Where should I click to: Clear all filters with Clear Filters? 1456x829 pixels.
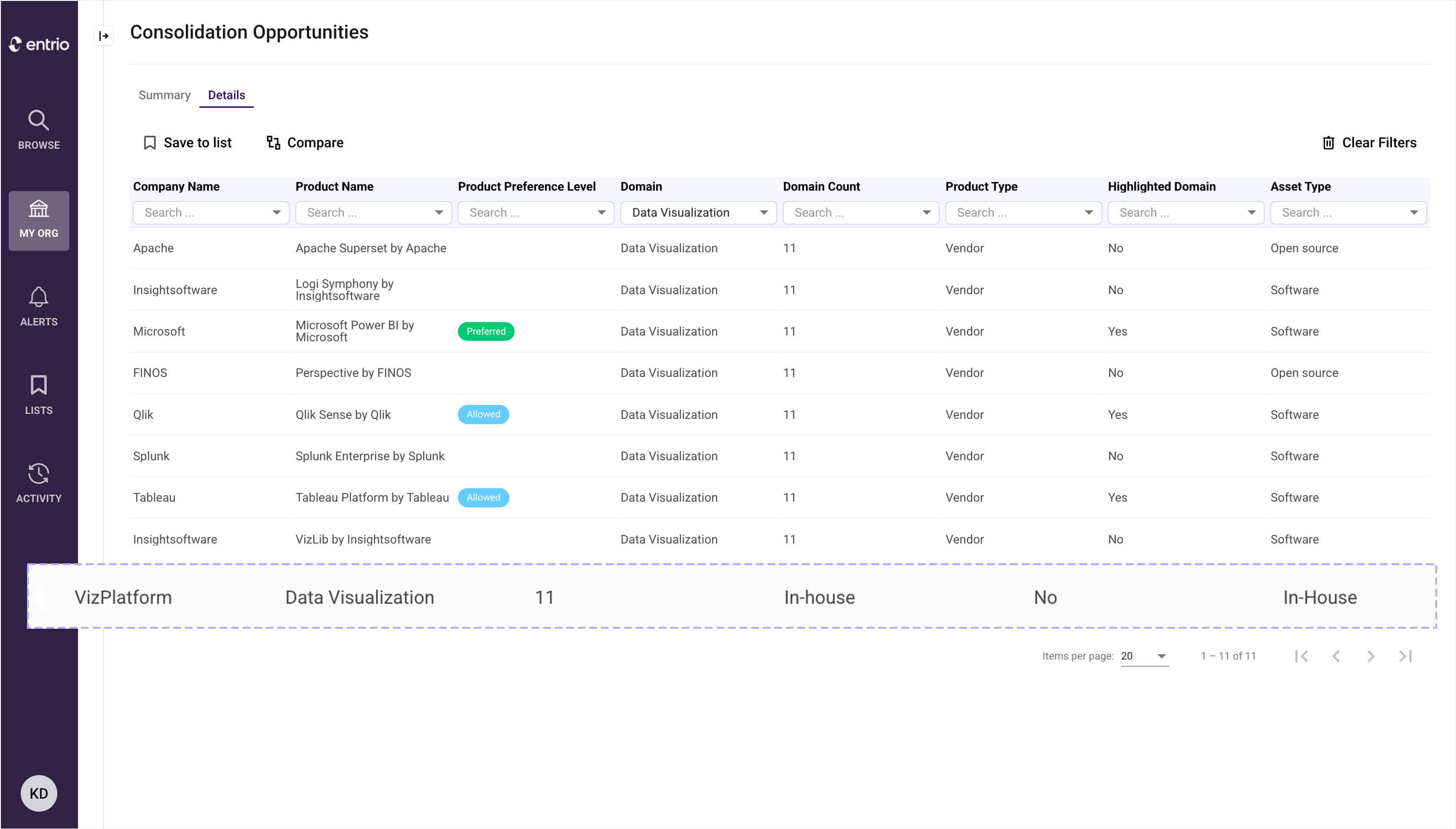coord(1369,142)
